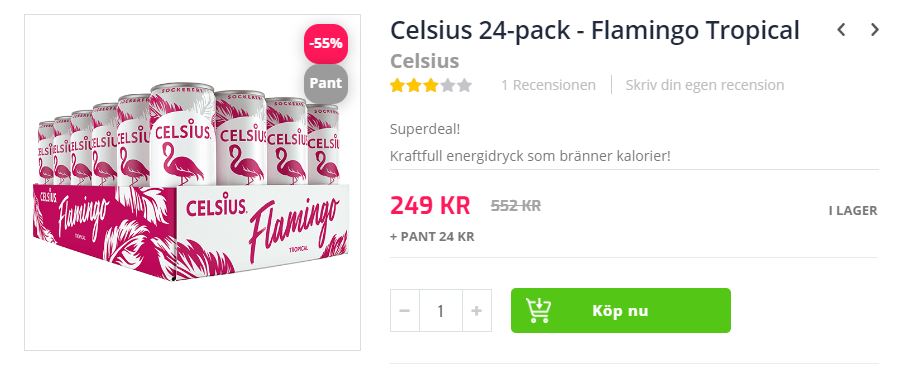Click the product title Celsius 24-pack
The height and width of the screenshot is (373, 899).
click(x=595, y=30)
